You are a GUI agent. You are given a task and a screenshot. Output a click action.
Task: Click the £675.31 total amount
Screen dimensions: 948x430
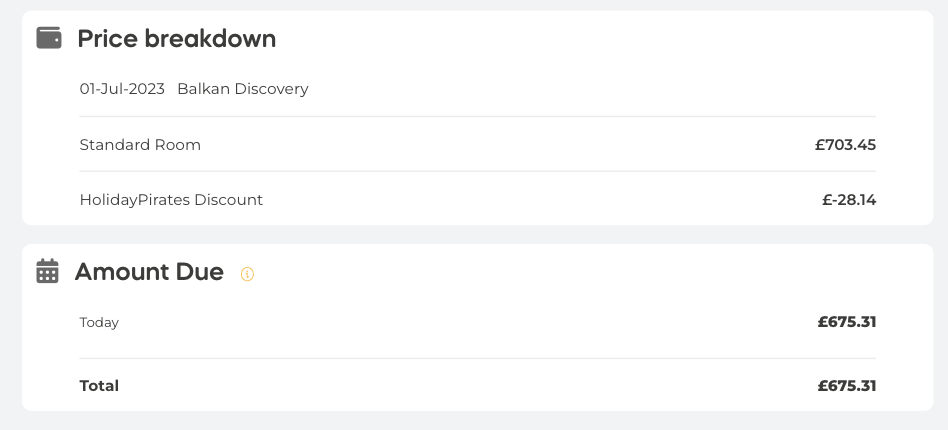coord(846,386)
